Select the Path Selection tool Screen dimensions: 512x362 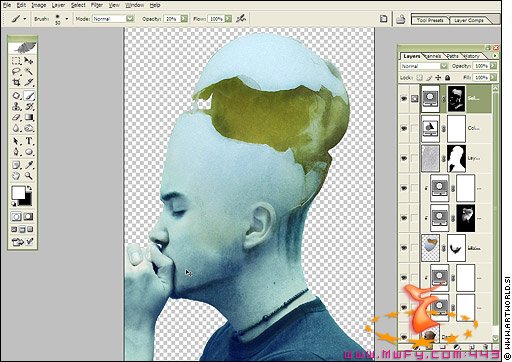coord(16,141)
